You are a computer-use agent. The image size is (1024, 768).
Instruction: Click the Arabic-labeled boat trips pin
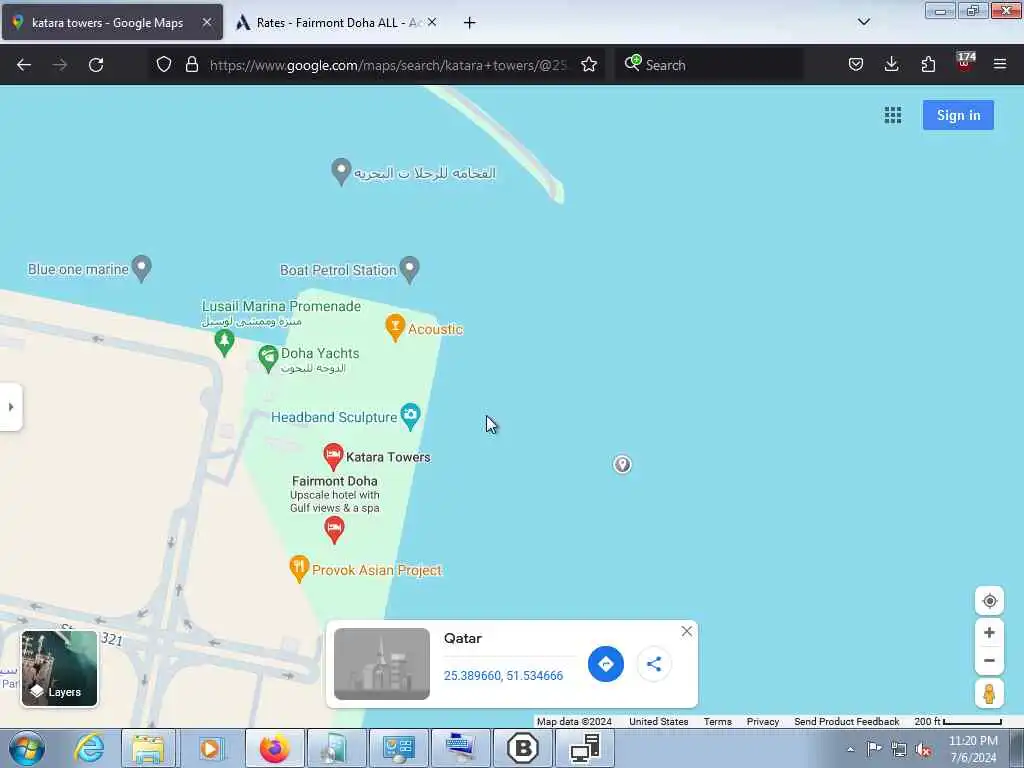point(341,172)
